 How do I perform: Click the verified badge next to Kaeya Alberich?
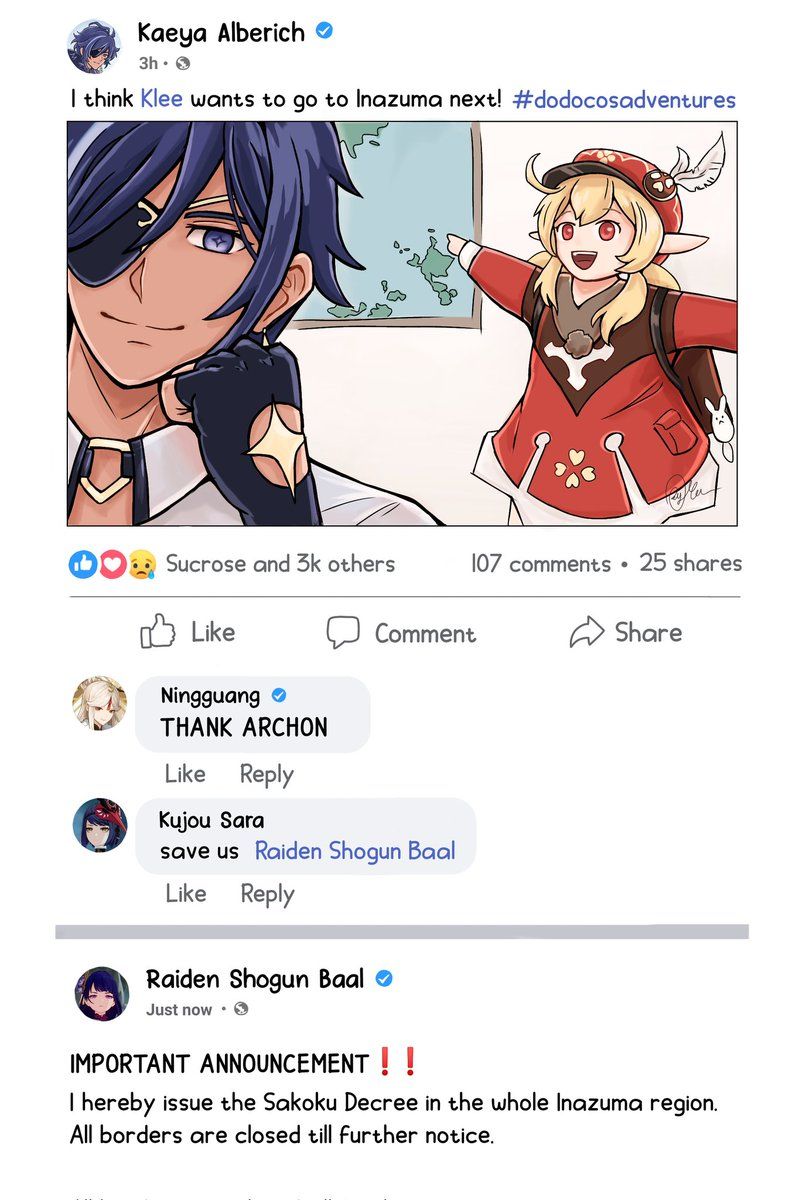[324, 31]
